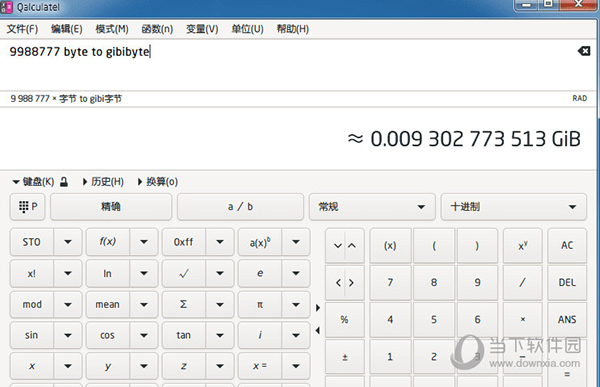The image size is (600, 387).
Task: Open the 文件(F) menu
Action: pyautogui.click(x=23, y=29)
